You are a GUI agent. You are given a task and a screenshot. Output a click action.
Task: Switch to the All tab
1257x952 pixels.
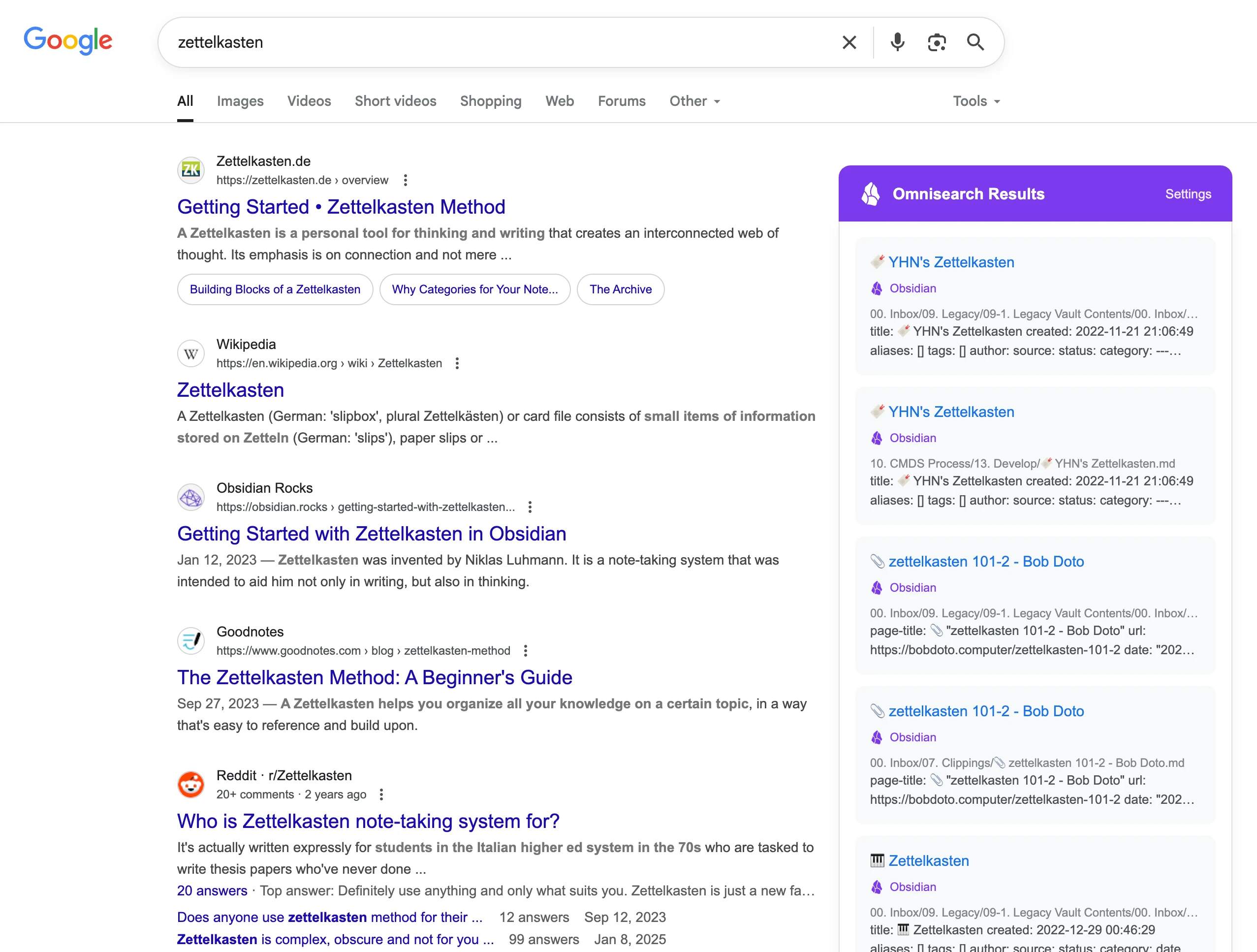click(x=185, y=101)
